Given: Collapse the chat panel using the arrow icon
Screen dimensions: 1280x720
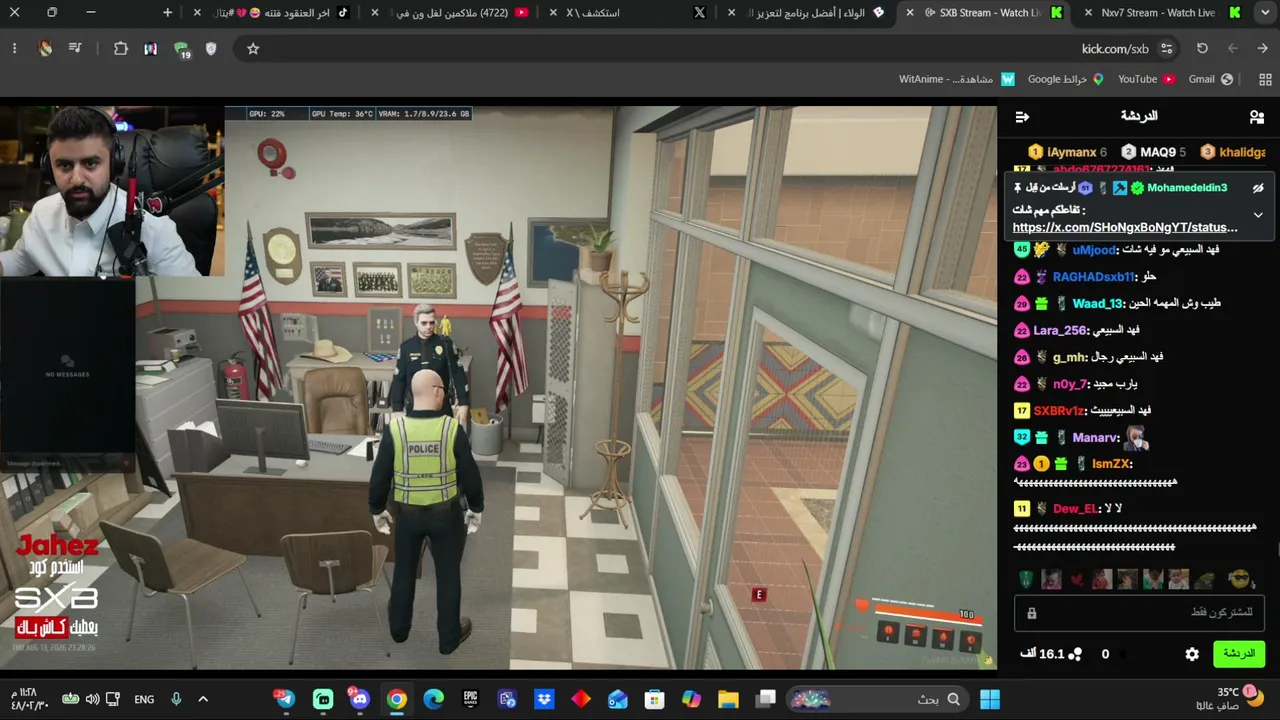Looking at the screenshot, I should pyautogui.click(x=1022, y=117).
